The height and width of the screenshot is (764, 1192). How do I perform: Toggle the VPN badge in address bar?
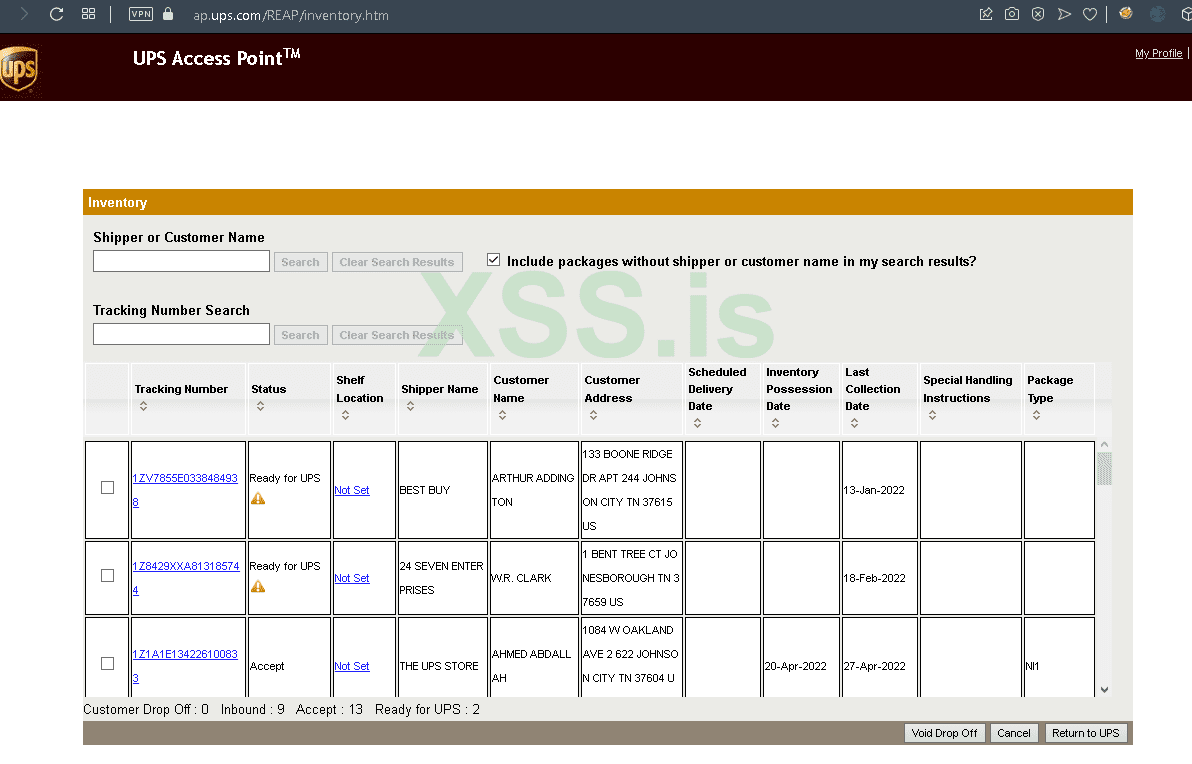coord(141,14)
